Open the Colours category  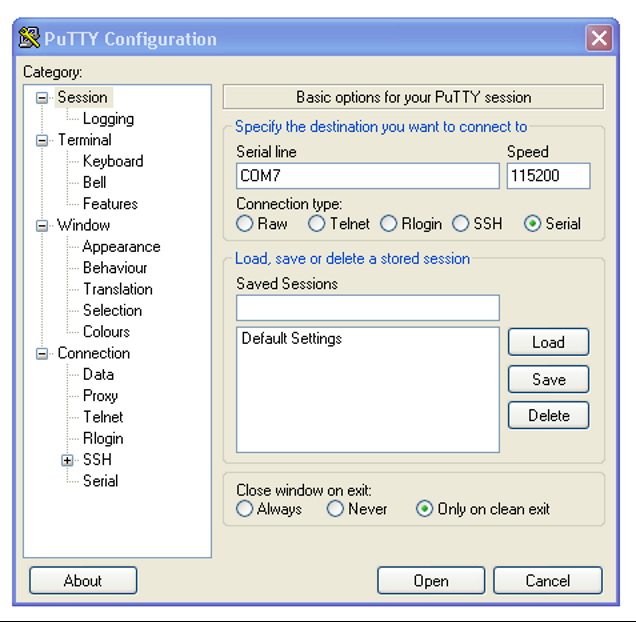(106, 332)
